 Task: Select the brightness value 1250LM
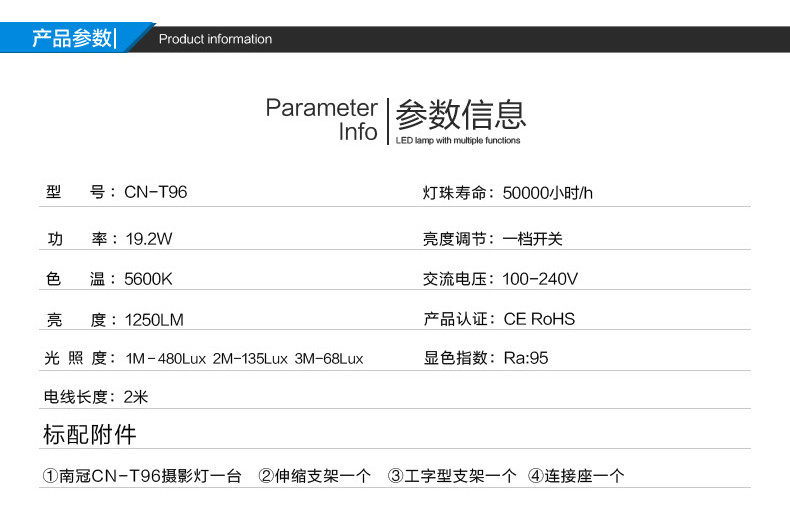(154, 320)
